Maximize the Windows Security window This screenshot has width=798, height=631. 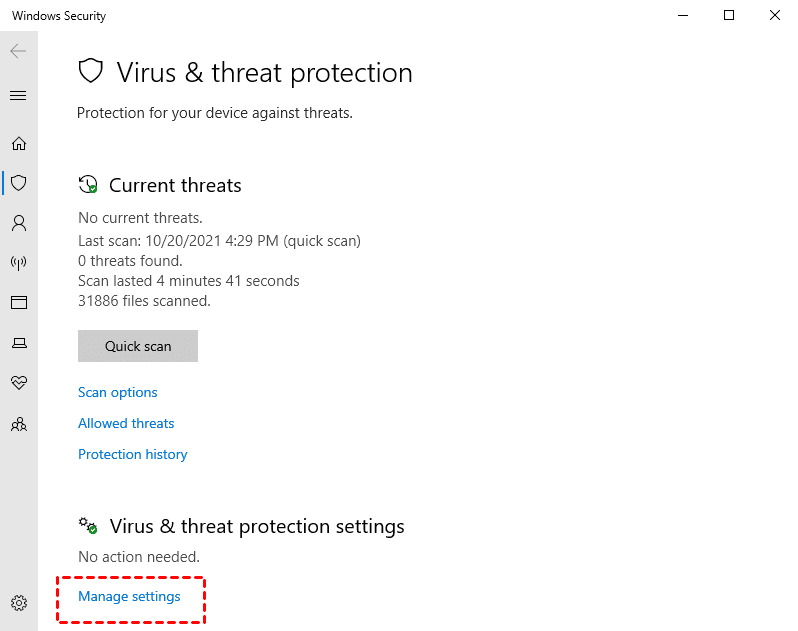click(729, 16)
